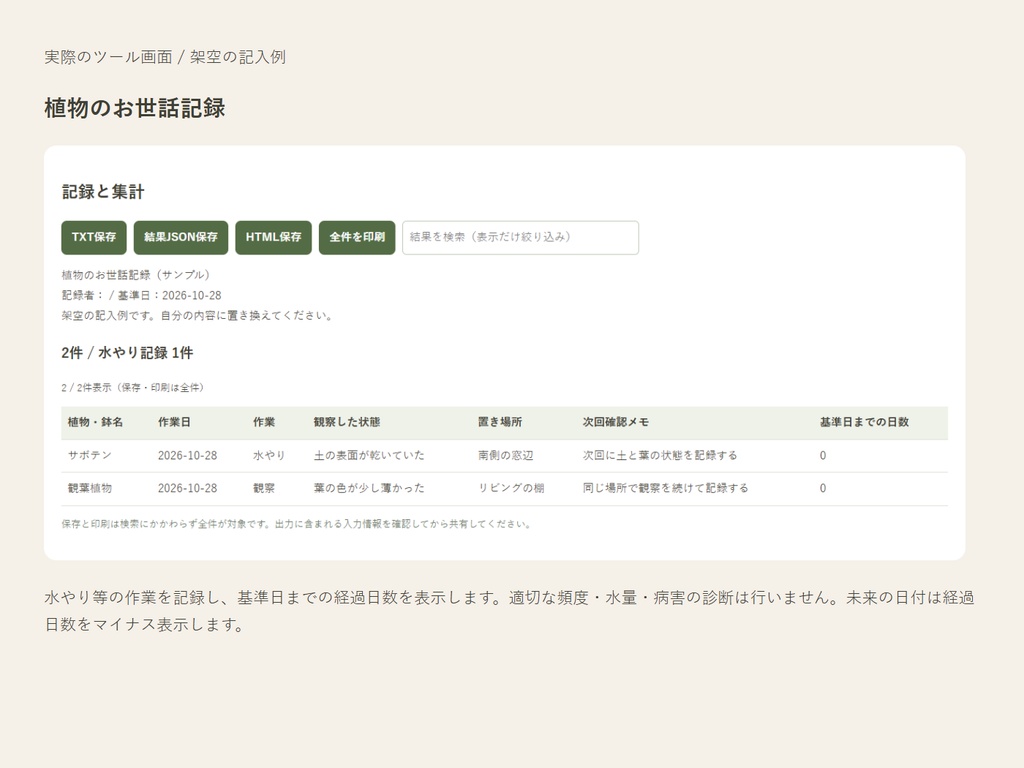Select the 植物・鉢名 column header
This screenshot has width=1024, height=768.
tap(95, 422)
